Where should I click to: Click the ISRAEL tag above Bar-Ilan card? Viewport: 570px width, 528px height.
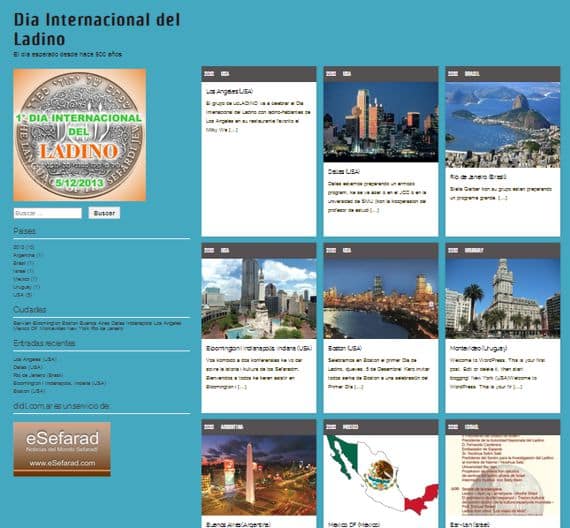(471, 427)
